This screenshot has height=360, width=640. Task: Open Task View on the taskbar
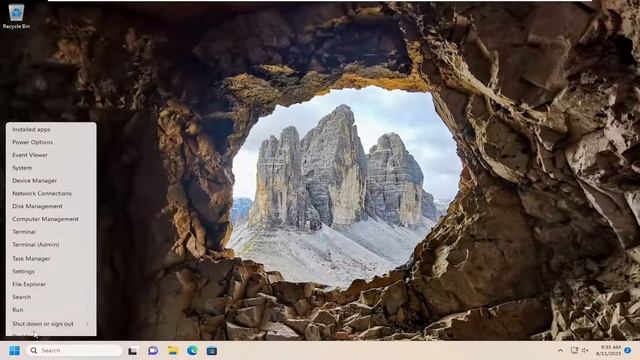point(133,351)
